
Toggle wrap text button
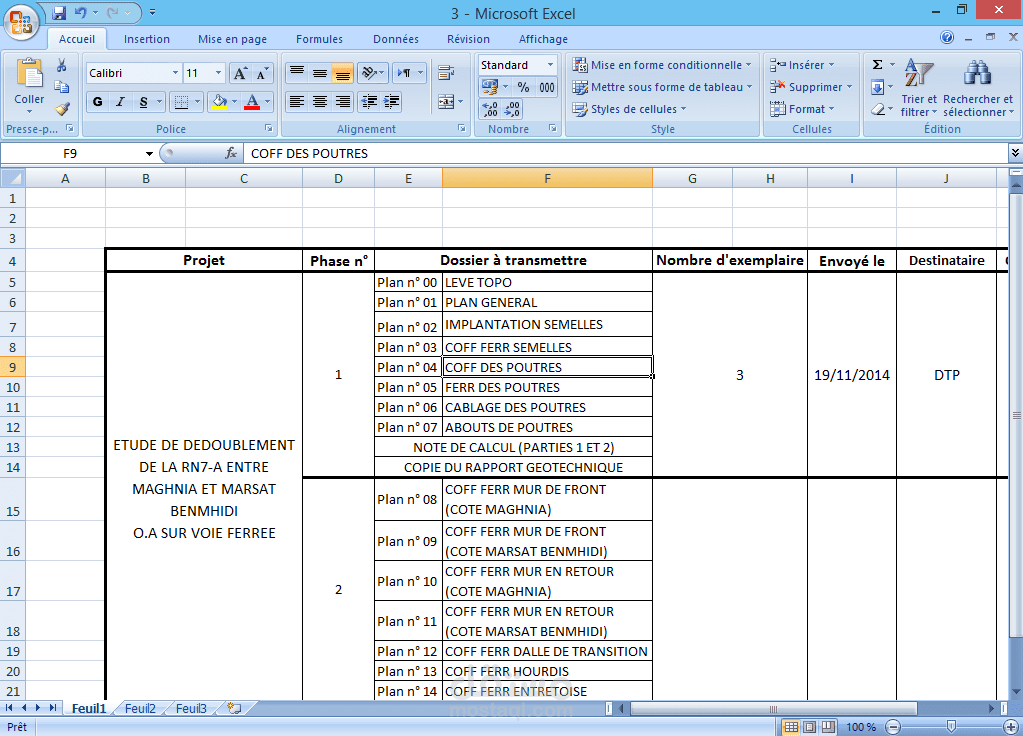point(446,72)
